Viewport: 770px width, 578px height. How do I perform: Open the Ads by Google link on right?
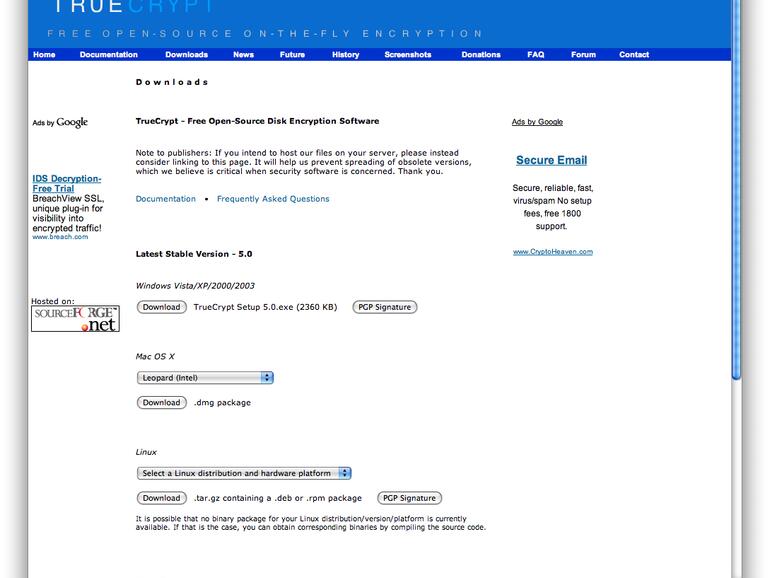coord(537,122)
